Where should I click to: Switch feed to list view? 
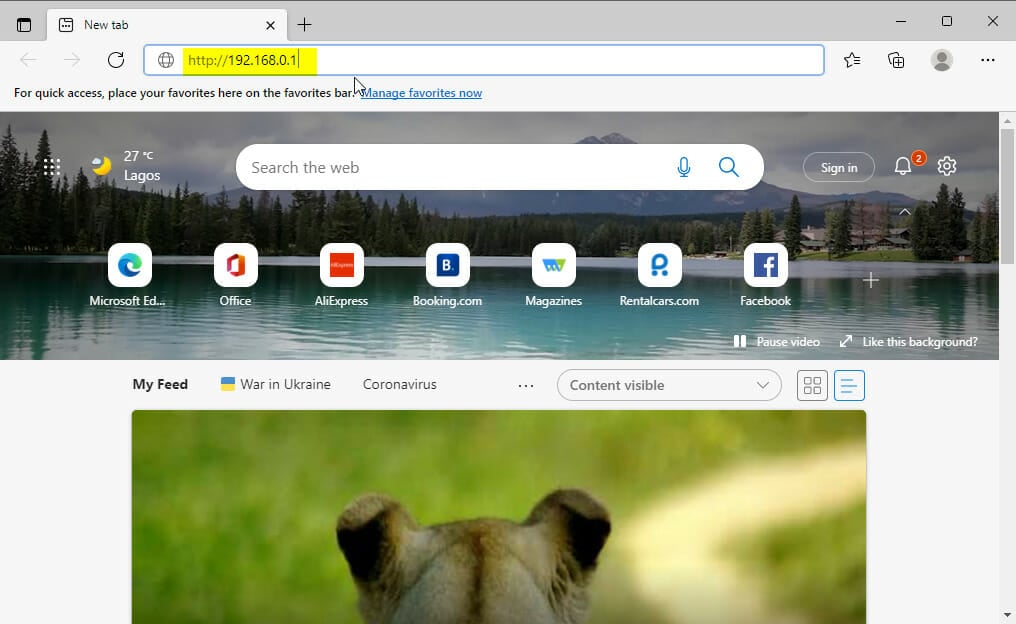(849, 385)
